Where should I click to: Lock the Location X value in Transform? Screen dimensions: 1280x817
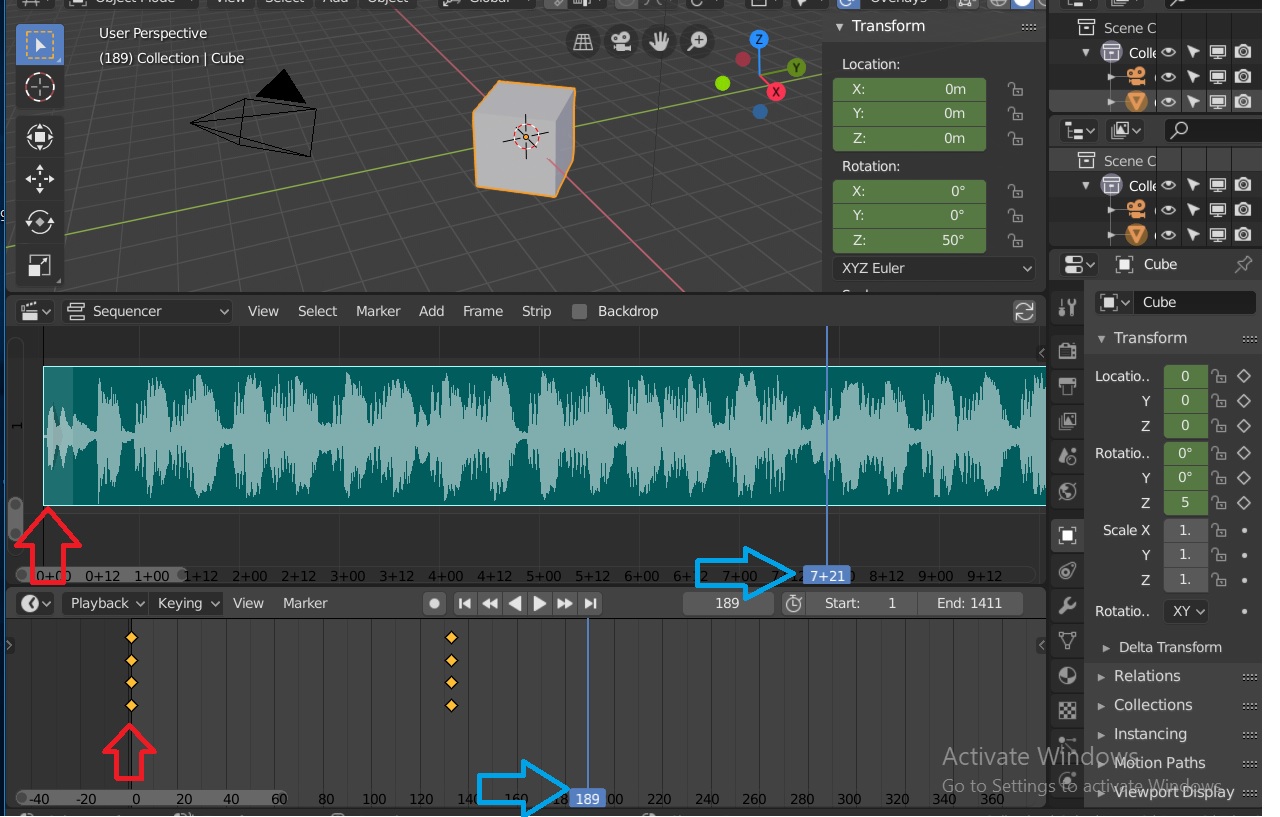point(1015,89)
